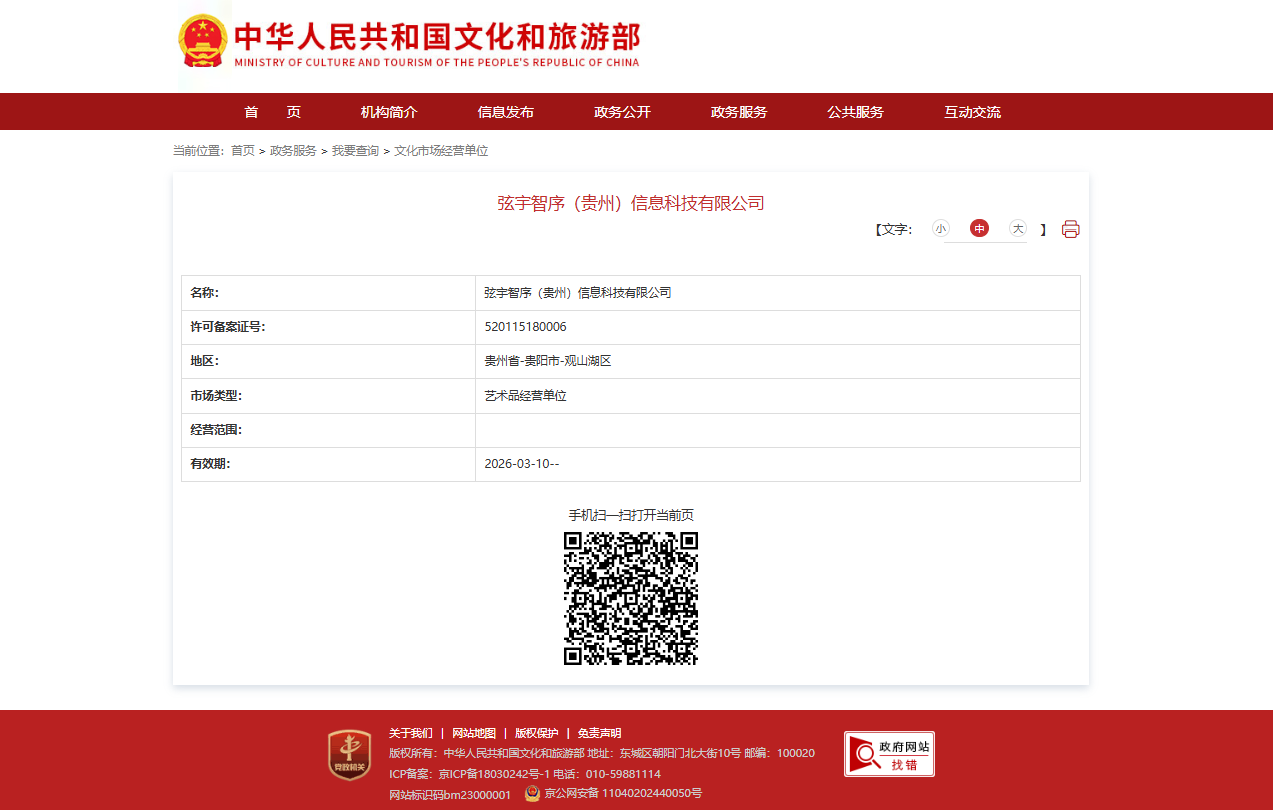Open the 版权保护 footer link

(x=537, y=733)
